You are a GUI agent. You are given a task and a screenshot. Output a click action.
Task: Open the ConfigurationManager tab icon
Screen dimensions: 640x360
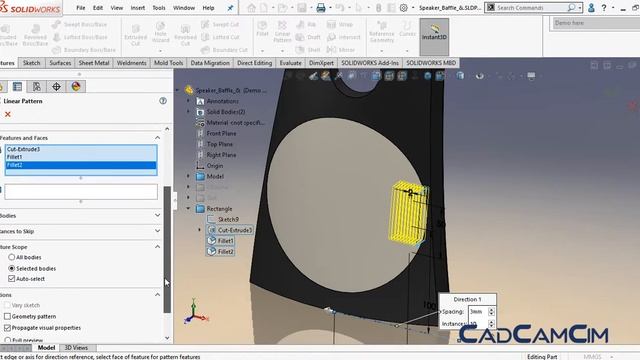pos(37,86)
